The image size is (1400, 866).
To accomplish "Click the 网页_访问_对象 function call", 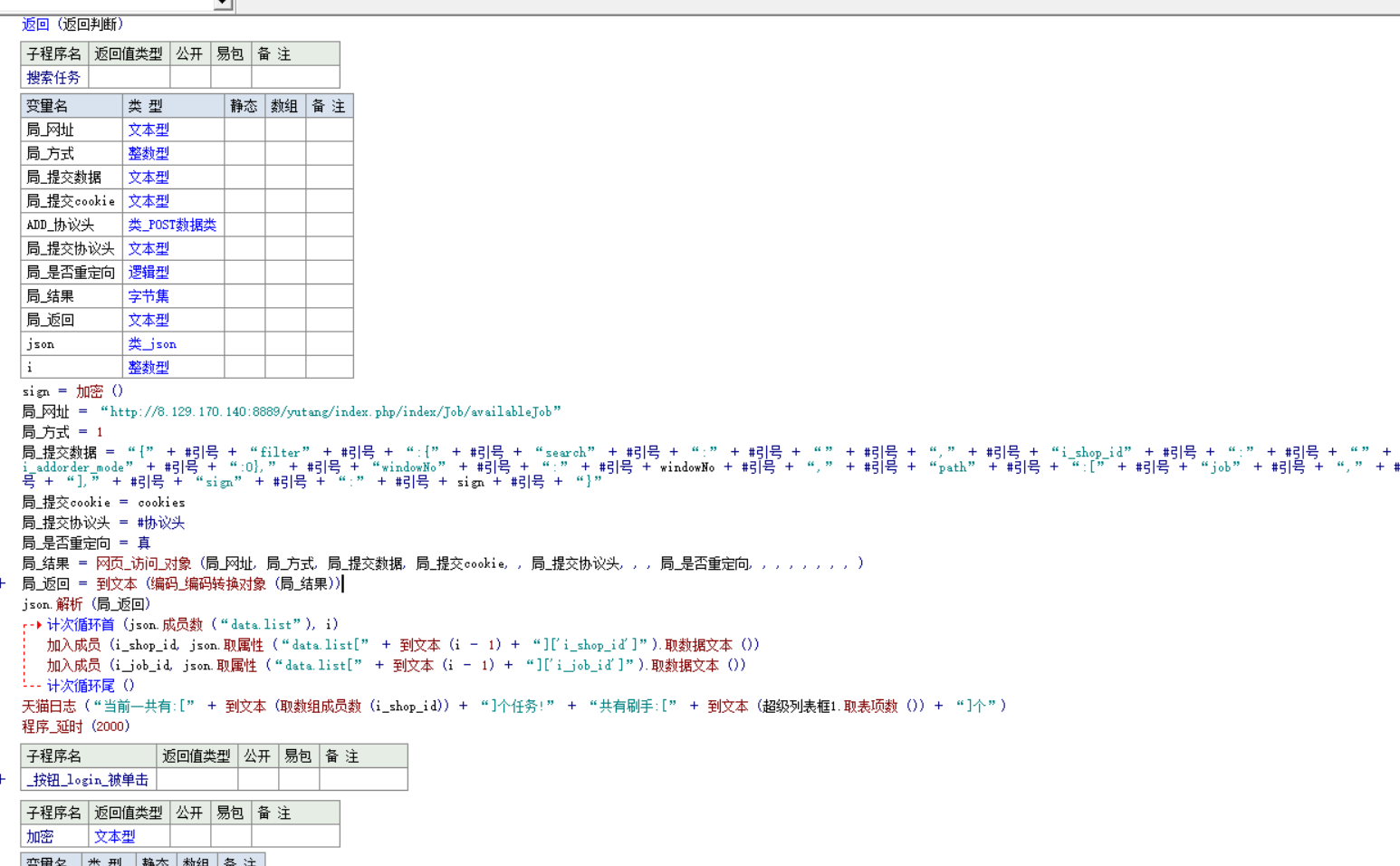I will tap(143, 563).
